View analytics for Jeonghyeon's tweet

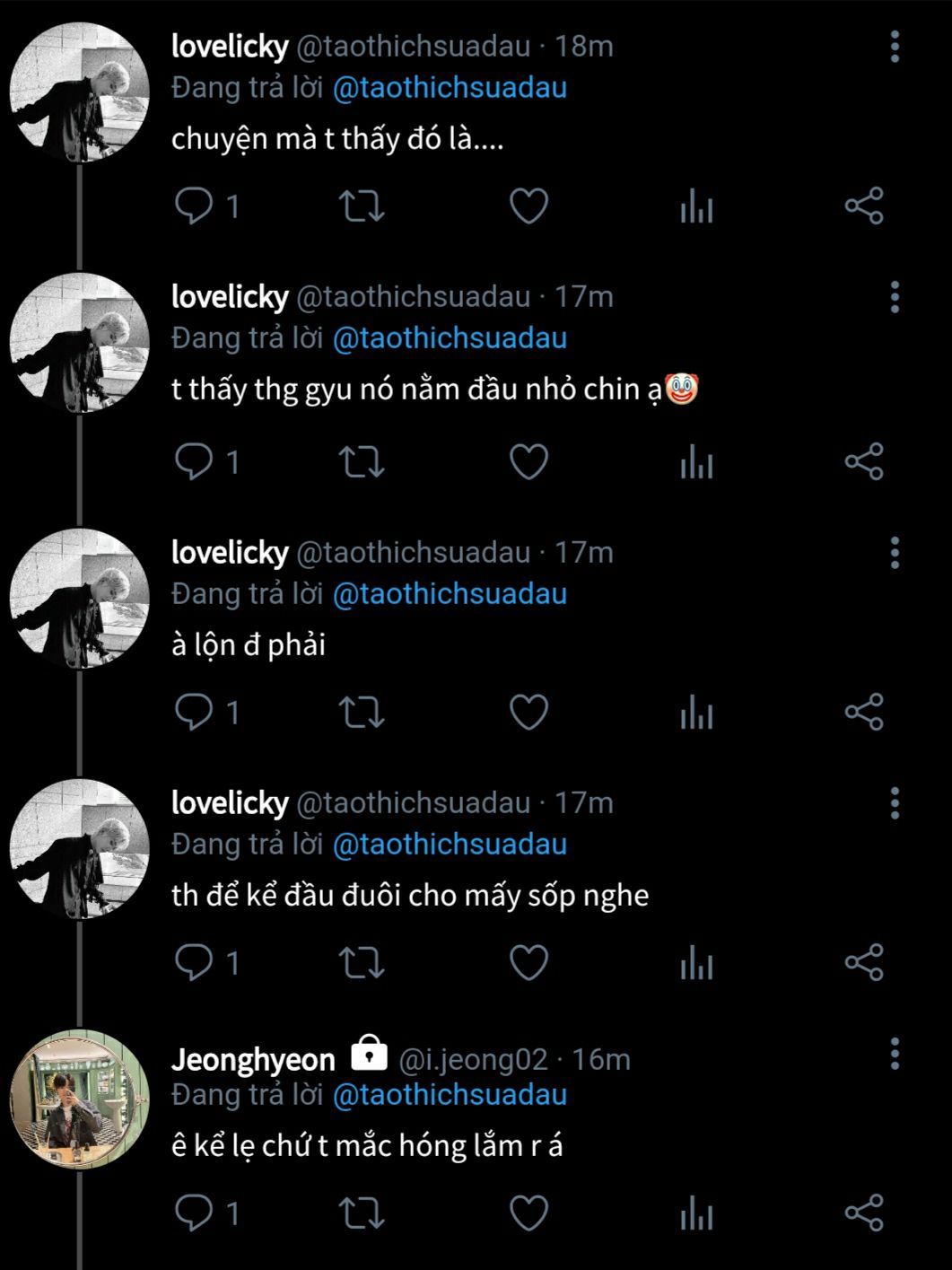pyautogui.click(x=696, y=1213)
